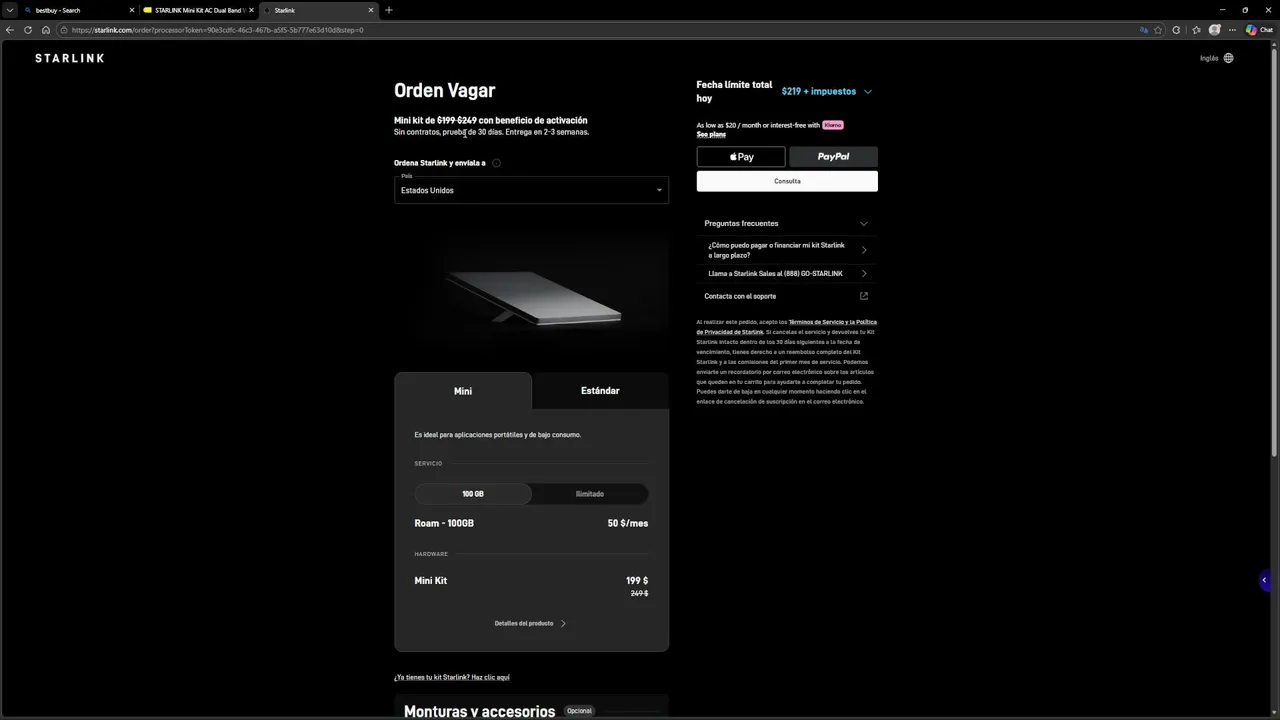Click the white Consulta button
This screenshot has width=1280, height=720.
[787, 181]
